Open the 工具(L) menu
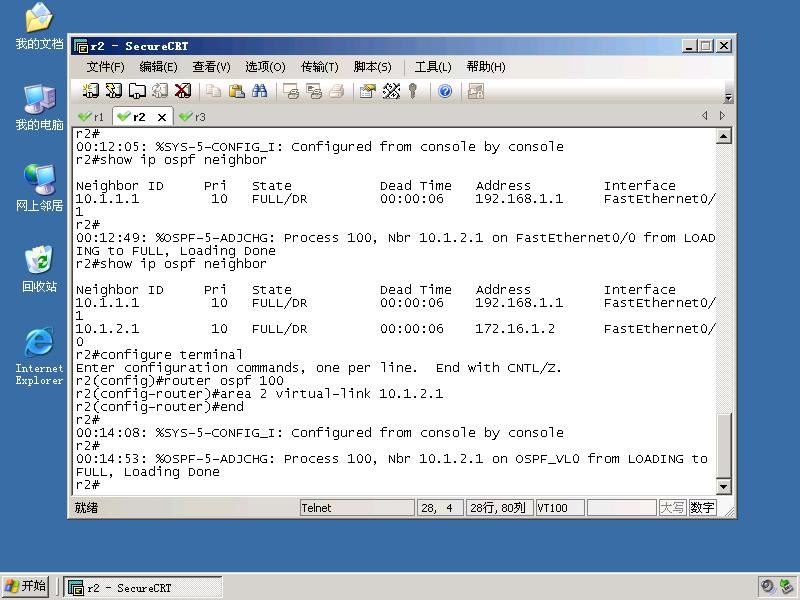This screenshot has width=800, height=600. click(x=433, y=67)
